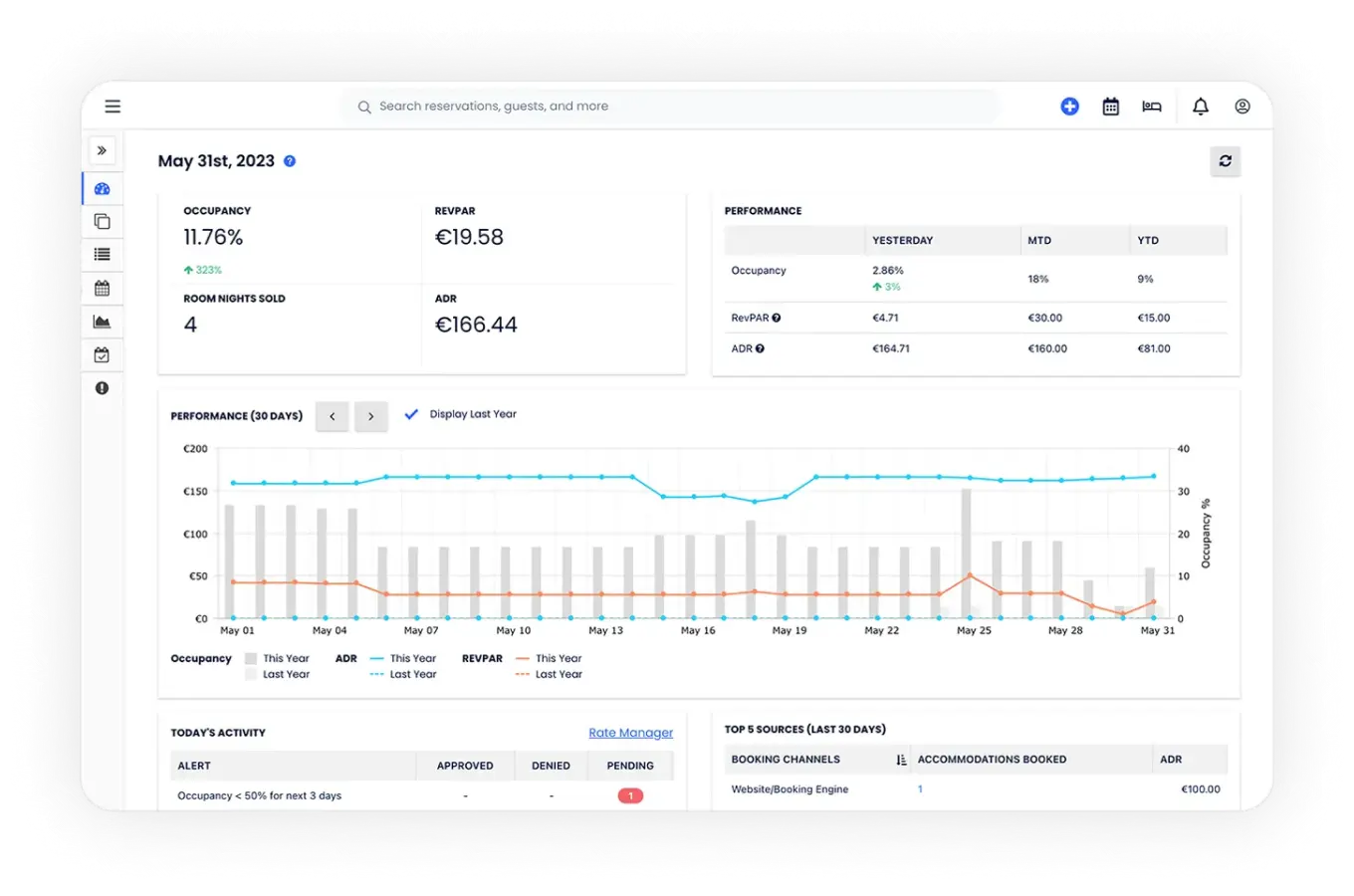Expand the collapsed sidebar with double chevron

102,150
